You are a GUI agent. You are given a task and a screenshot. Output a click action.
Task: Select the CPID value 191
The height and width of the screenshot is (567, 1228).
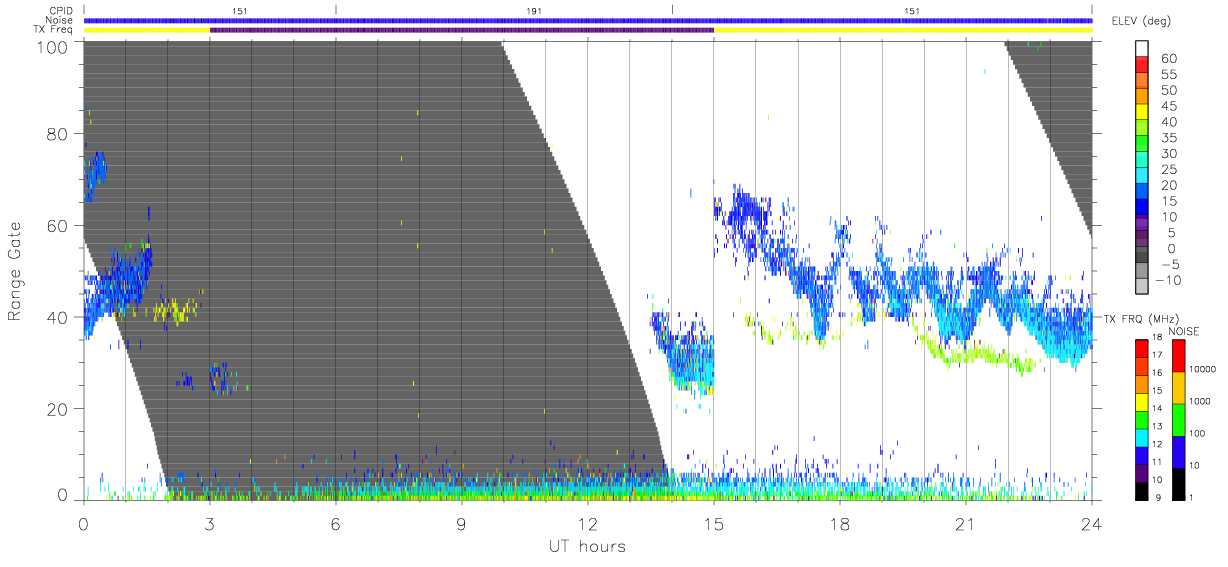[535, 10]
